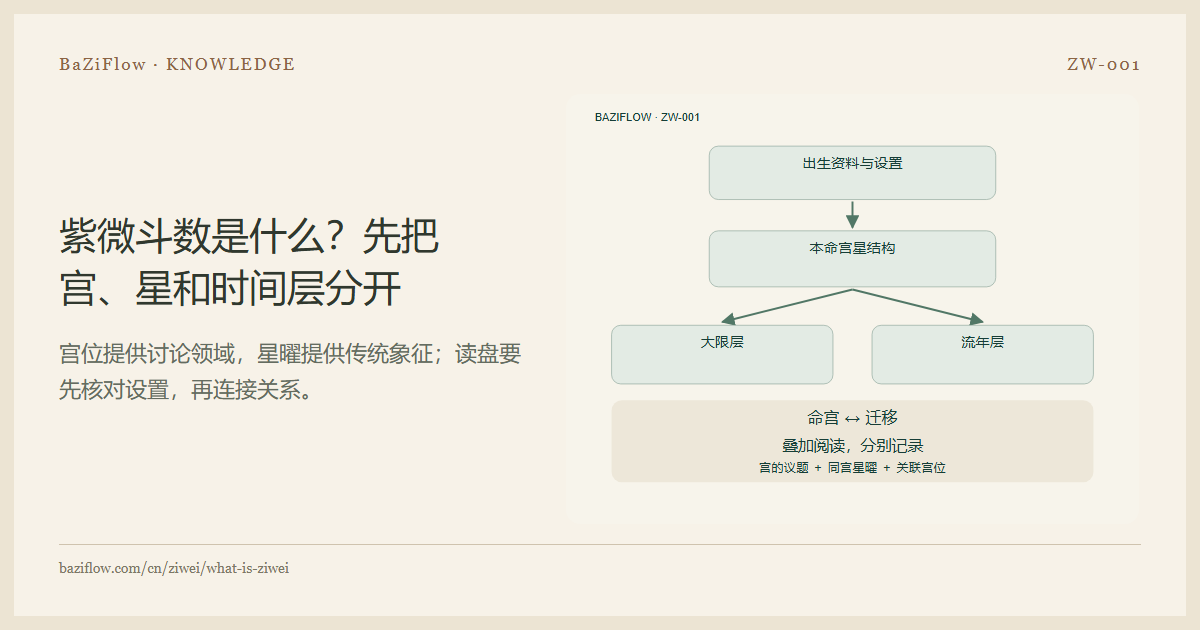Screen dimensions: 1200x630
Task: Select the 本命宫星结构 diagram box
Action: 852,259
